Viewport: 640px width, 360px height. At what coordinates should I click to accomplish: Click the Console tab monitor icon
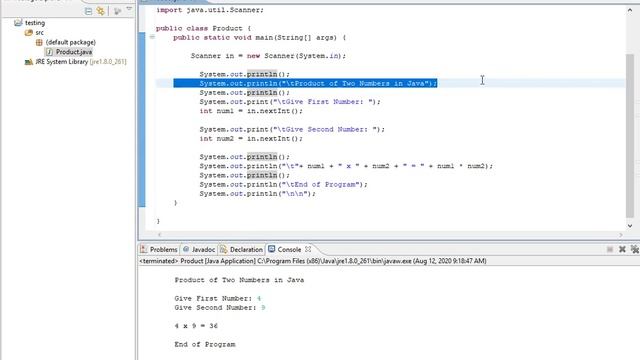click(x=271, y=249)
